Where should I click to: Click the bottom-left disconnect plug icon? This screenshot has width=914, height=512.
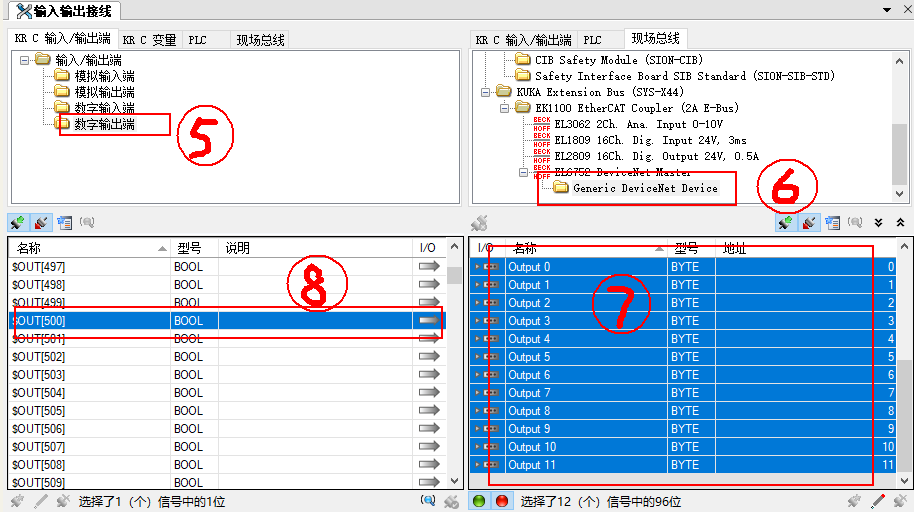point(62,501)
